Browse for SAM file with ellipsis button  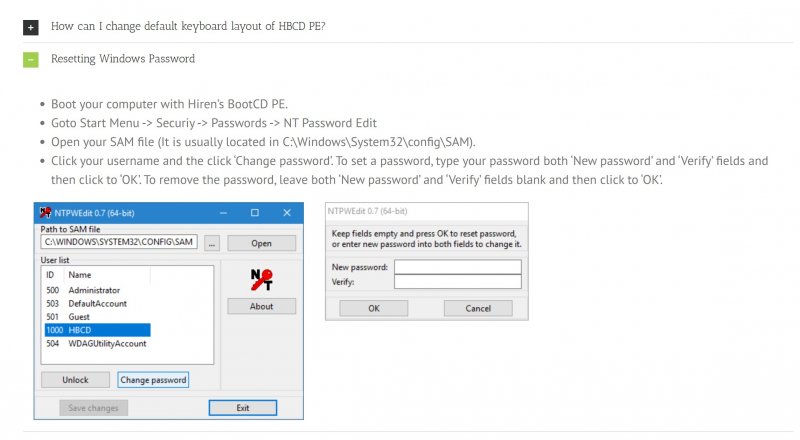coord(212,243)
